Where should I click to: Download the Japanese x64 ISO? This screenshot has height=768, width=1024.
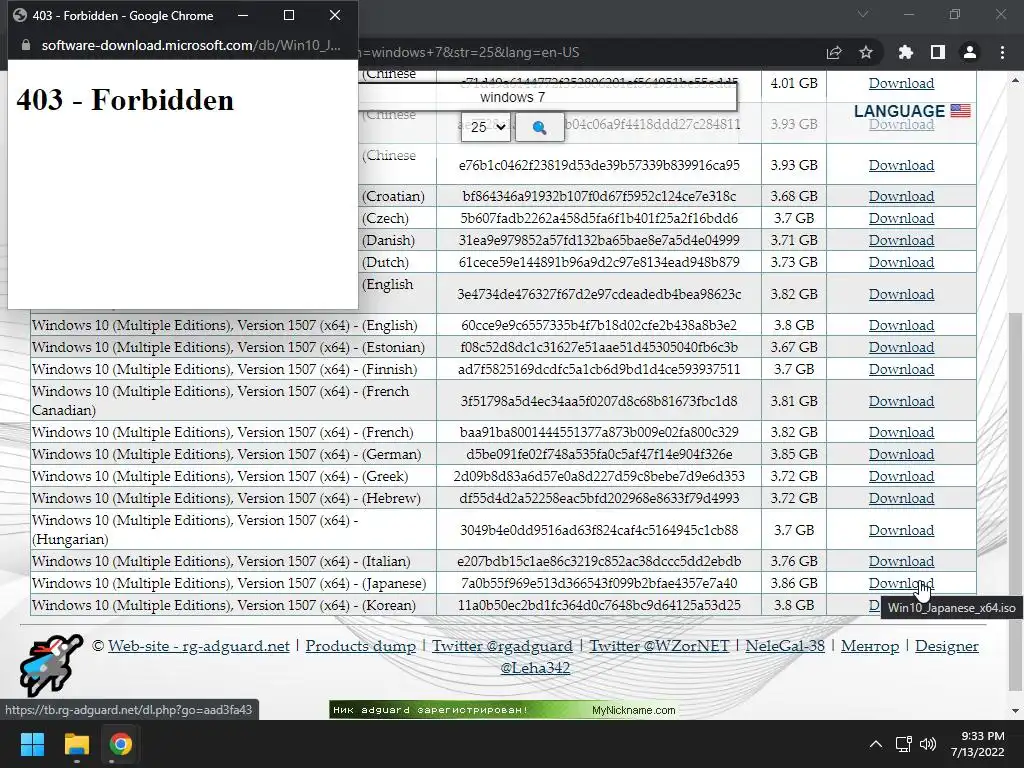(901, 583)
